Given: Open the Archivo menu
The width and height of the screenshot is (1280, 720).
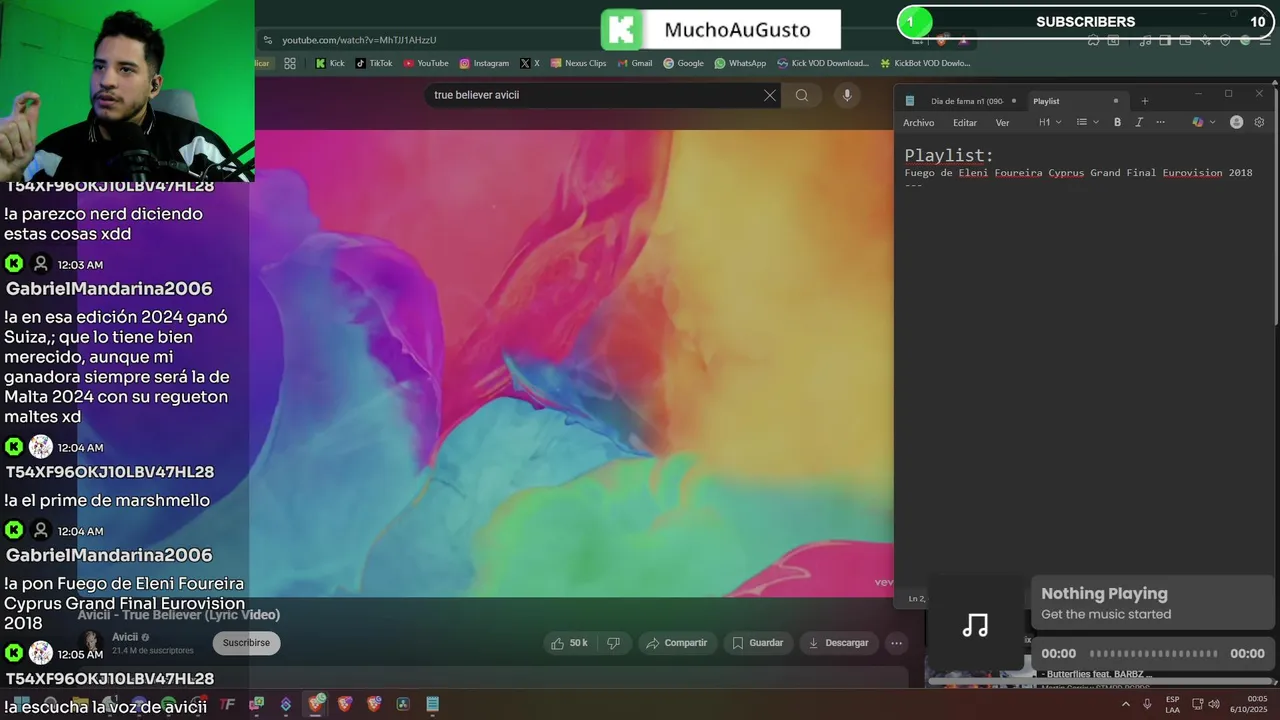Looking at the screenshot, I should [x=918, y=122].
